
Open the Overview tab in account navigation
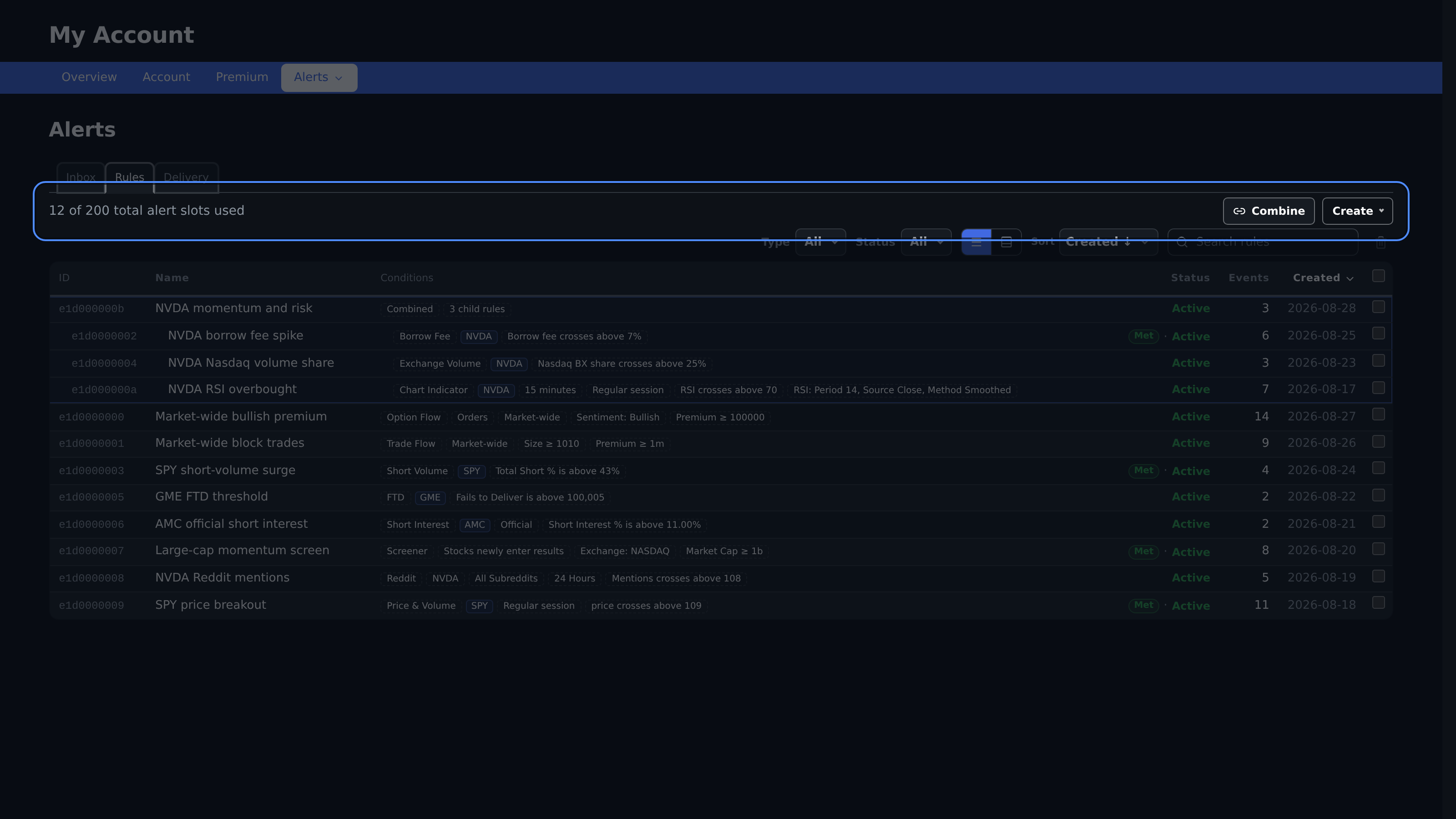coord(89,77)
